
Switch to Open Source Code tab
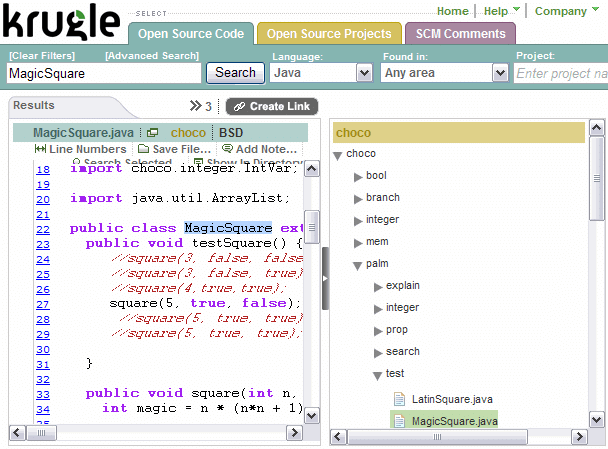pyautogui.click(x=191, y=34)
